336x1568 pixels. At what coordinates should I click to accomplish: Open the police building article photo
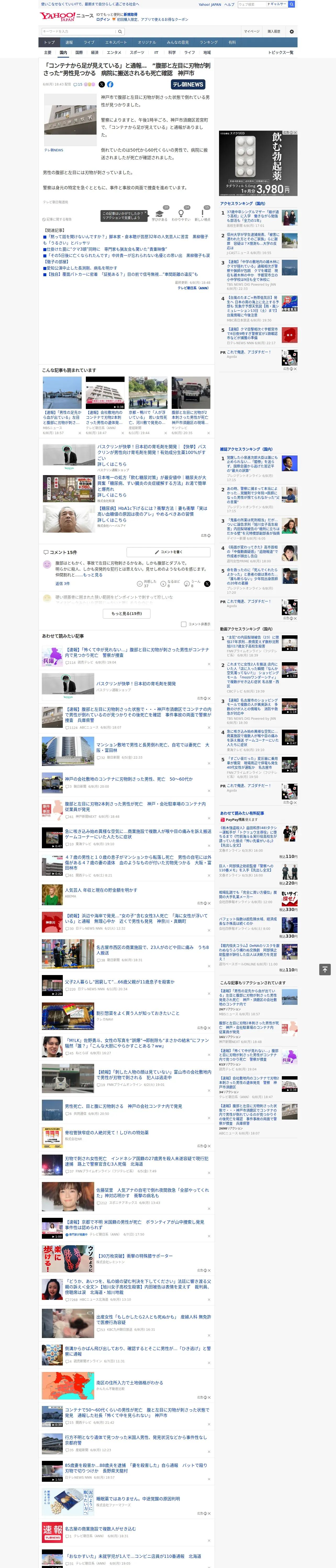pos(70,120)
